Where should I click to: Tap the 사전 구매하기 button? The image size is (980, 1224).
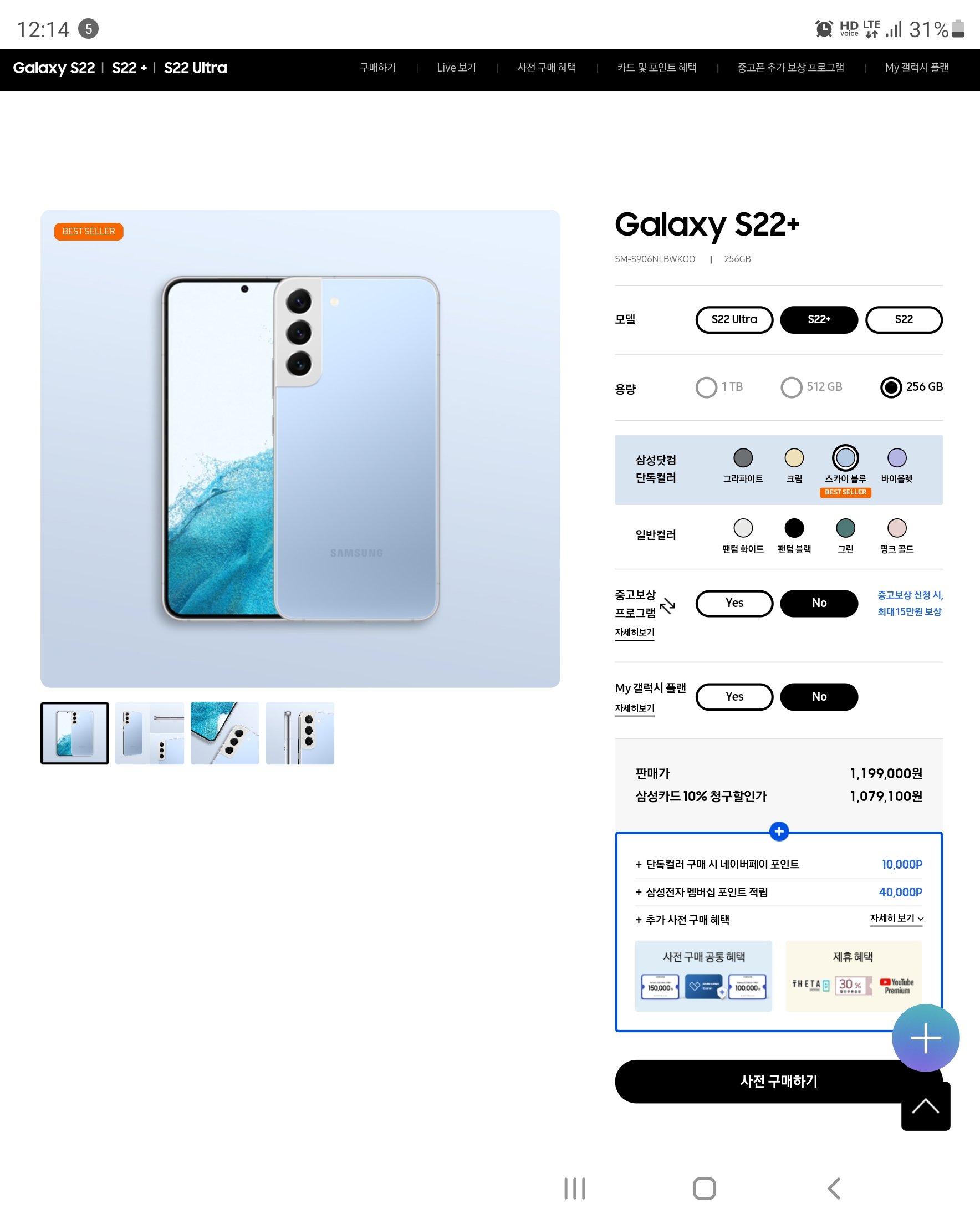point(778,1082)
